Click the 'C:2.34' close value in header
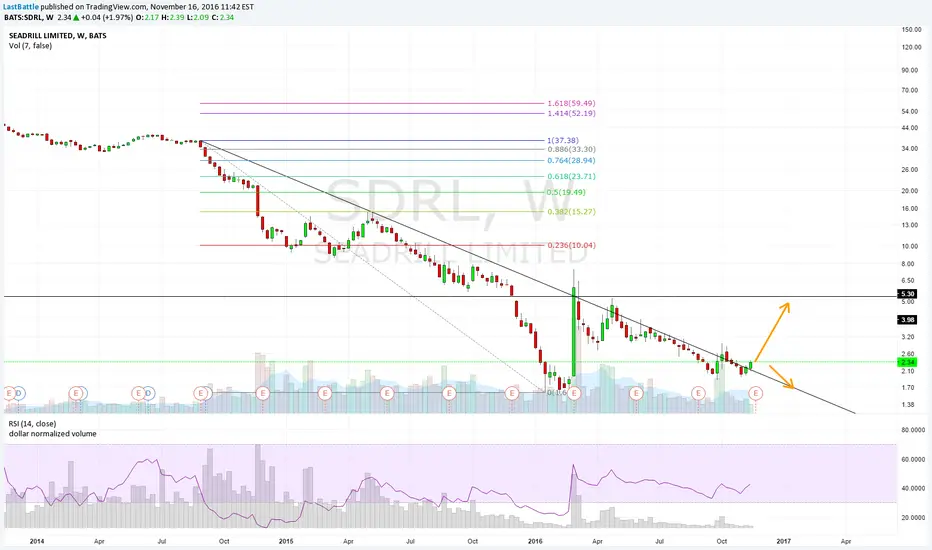Image resolution: width=932 pixels, height=550 pixels. (223, 17)
